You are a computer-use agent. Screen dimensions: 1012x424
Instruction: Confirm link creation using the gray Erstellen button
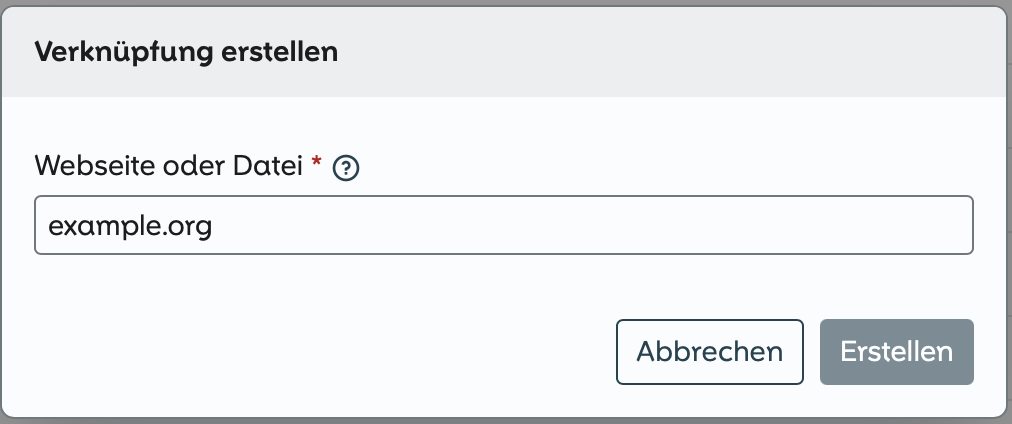896,352
